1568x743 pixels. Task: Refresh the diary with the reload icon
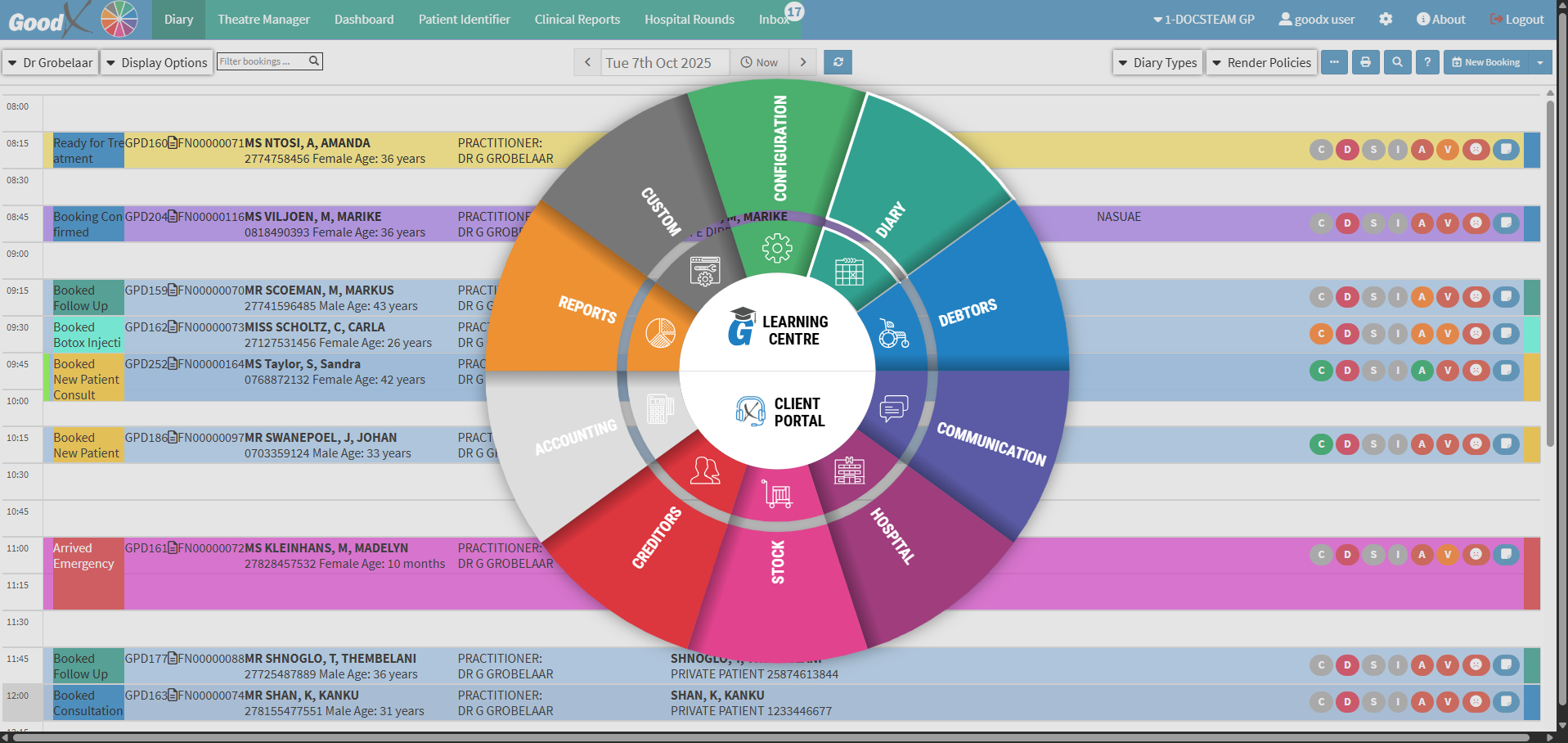[838, 62]
